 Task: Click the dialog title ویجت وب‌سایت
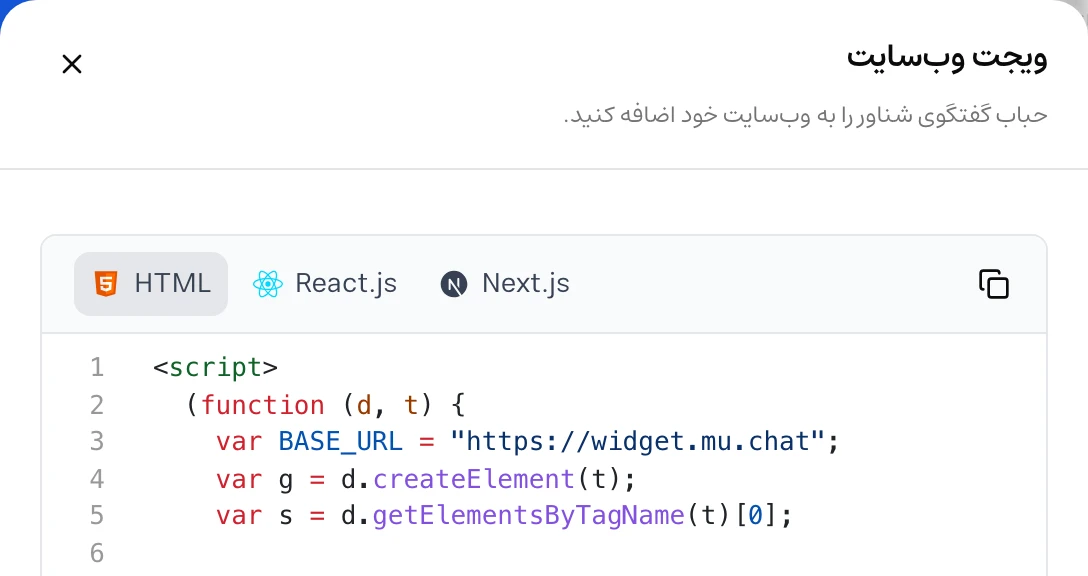[946, 57]
